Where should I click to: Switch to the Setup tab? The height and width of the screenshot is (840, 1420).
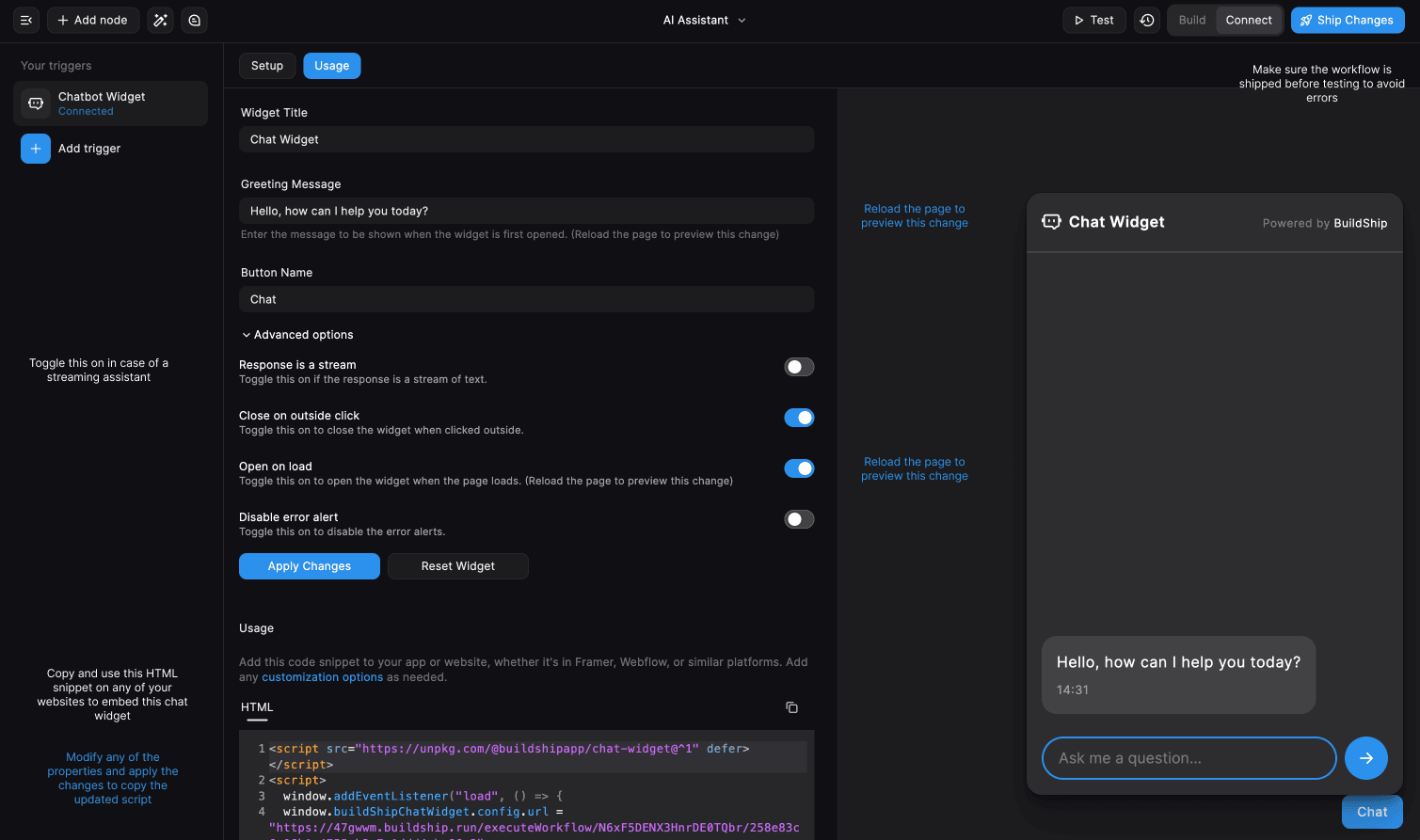point(267,66)
